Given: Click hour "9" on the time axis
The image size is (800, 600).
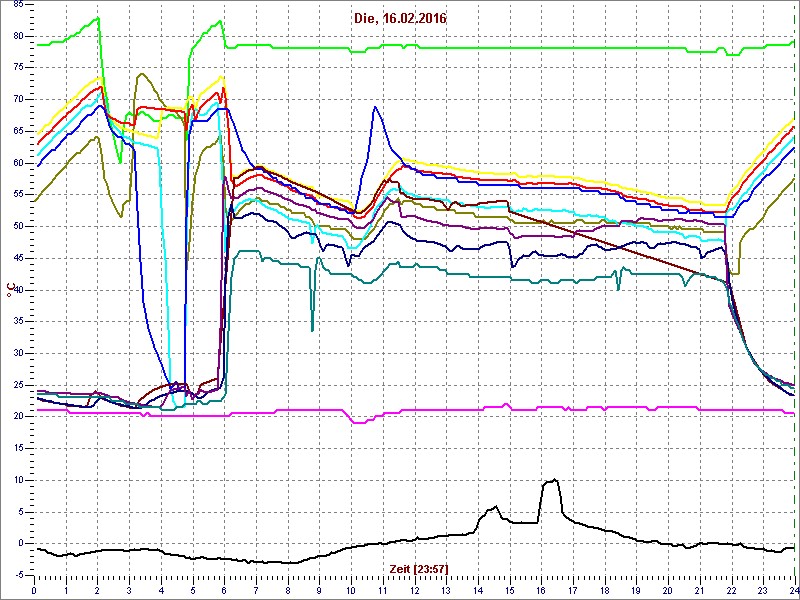Looking at the screenshot, I should coord(320,591).
